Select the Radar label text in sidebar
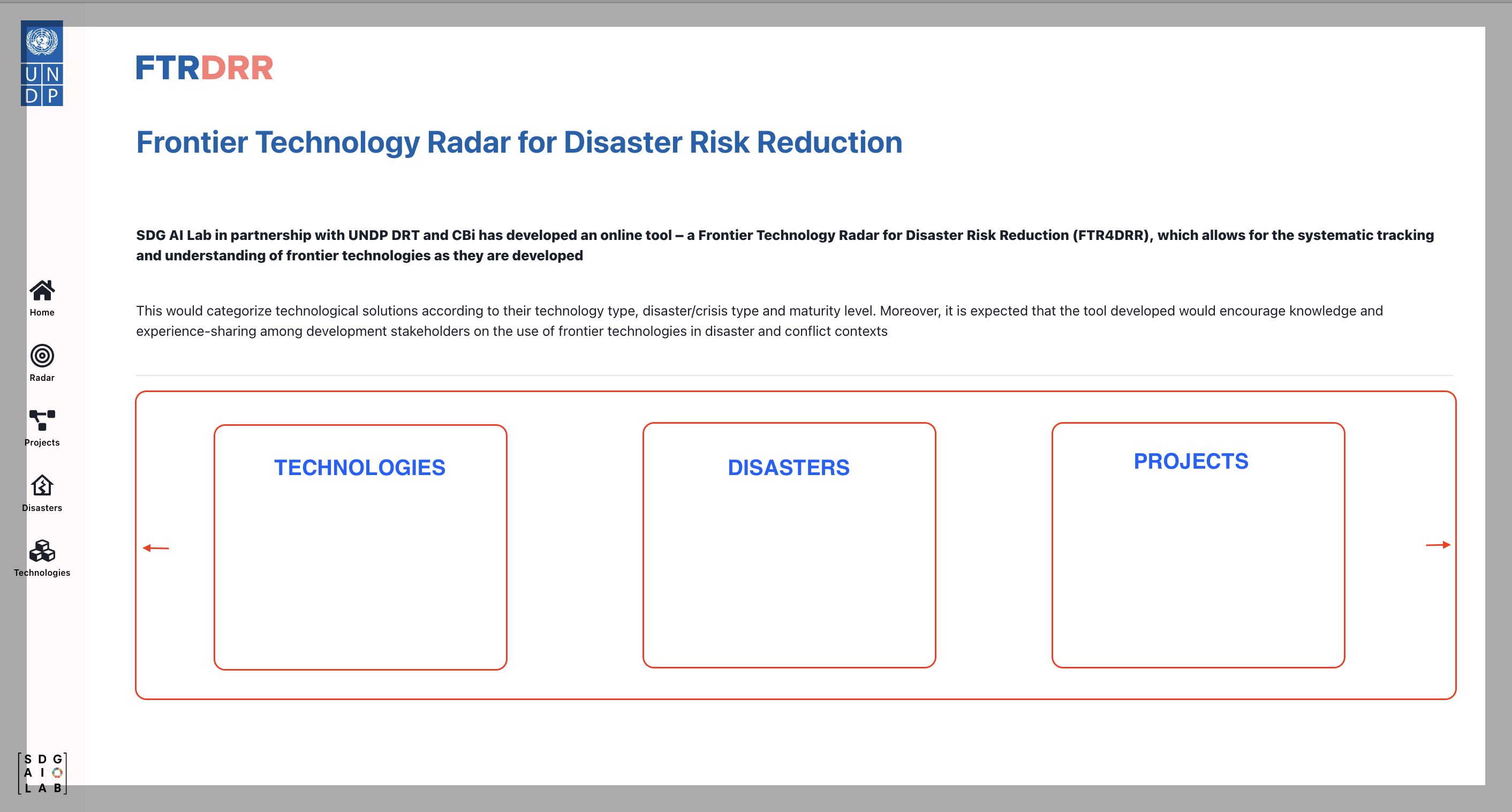This screenshot has height=812, width=1512. click(x=42, y=378)
